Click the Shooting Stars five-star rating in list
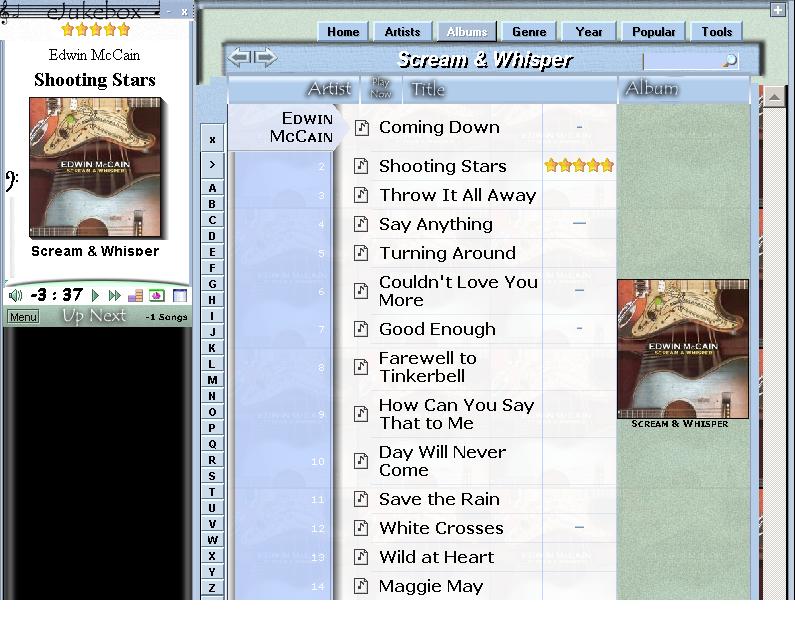This screenshot has width=795, height=635. pos(579,165)
